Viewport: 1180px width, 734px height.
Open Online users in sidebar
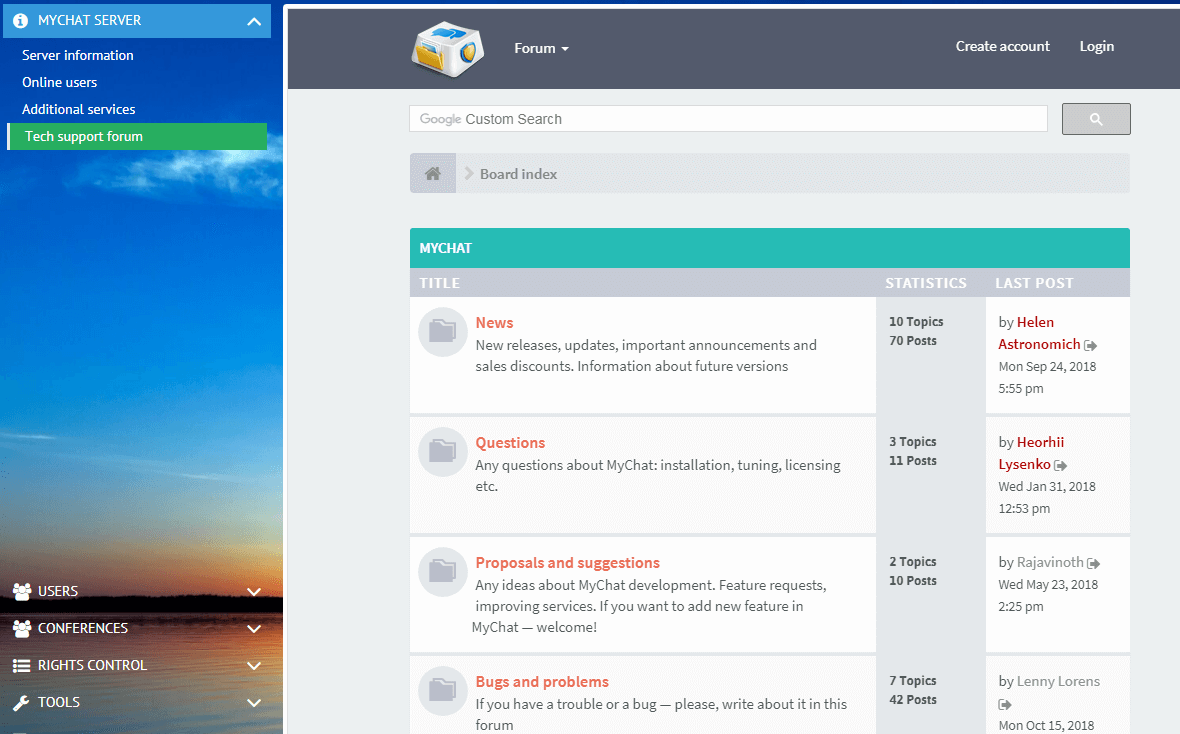60,82
